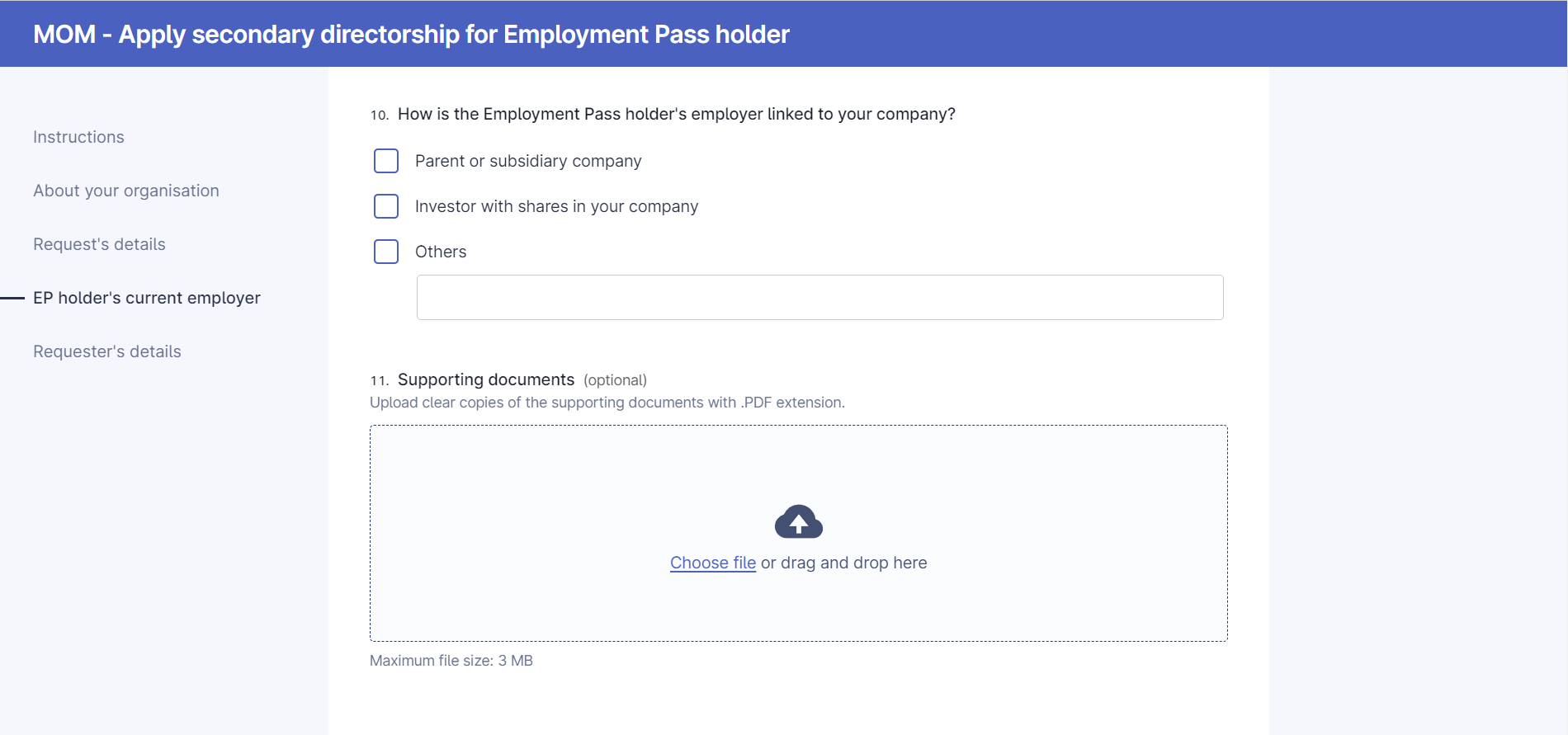This screenshot has width=1568, height=735.
Task: Click the Parent or subsidiary company label
Action: pyautogui.click(x=528, y=161)
